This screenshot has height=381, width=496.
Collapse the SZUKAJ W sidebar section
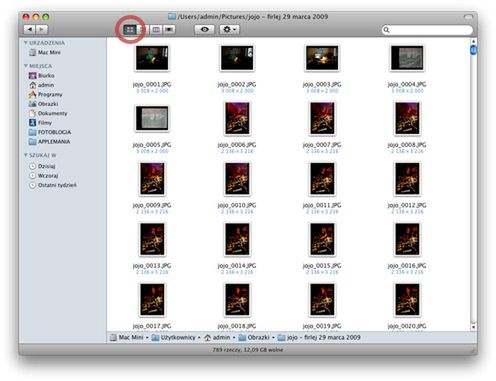(26, 155)
